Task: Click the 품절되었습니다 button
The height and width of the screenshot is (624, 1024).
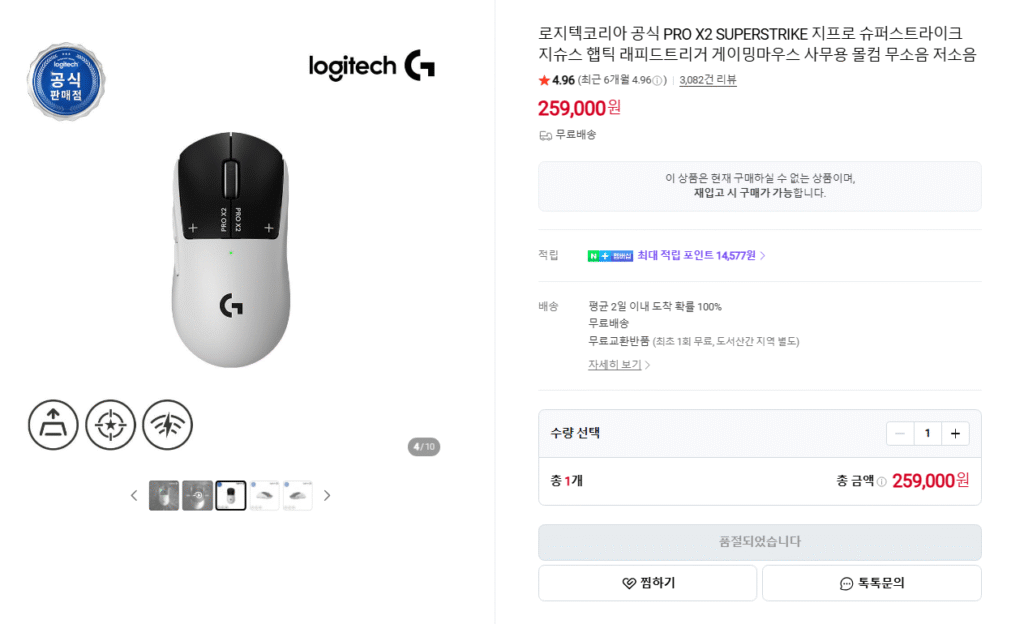Action: click(x=759, y=542)
